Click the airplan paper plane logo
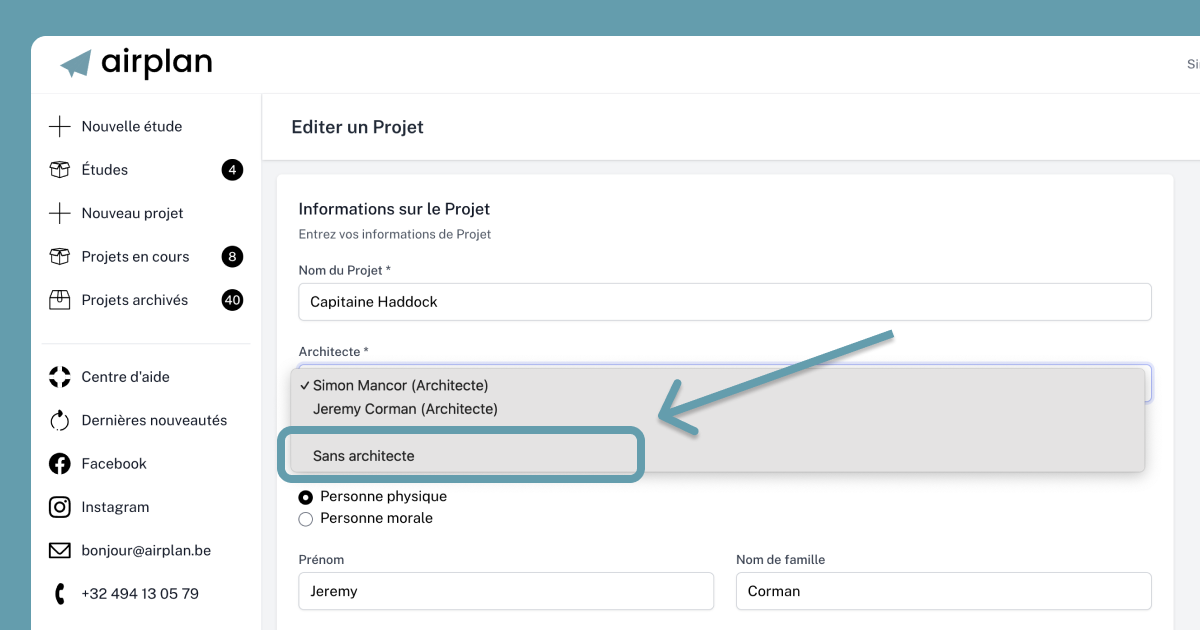Image resolution: width=1200 pixels, height=630 pixels. pos(76,63)
